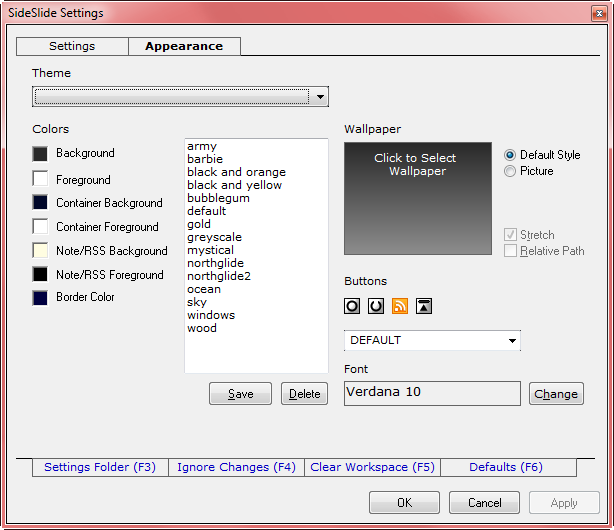Pick the Foreground color swatch
This screenshot has height=530, width=614.
(40, 178)
